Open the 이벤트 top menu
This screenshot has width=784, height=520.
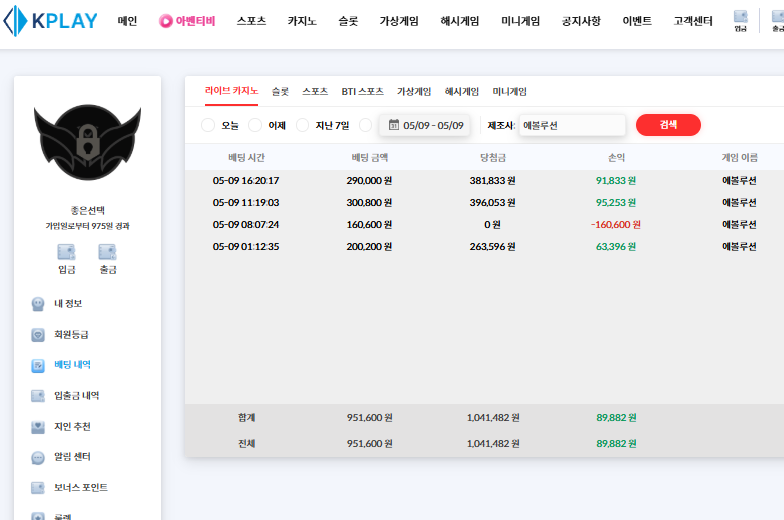(x=637, y=21)
